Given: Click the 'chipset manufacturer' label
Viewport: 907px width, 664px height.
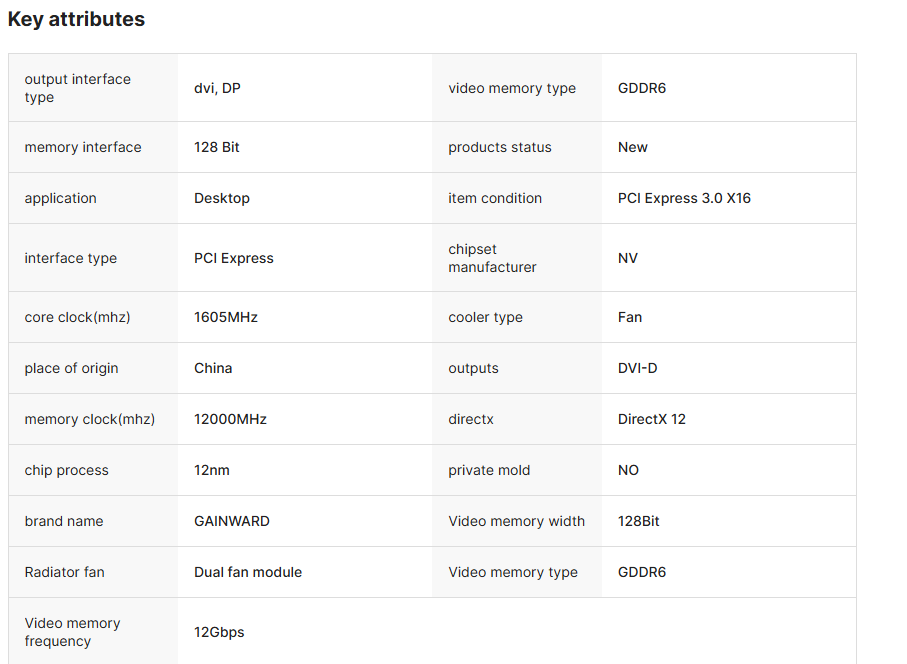Looking at the screenshot, I should 492,258.
